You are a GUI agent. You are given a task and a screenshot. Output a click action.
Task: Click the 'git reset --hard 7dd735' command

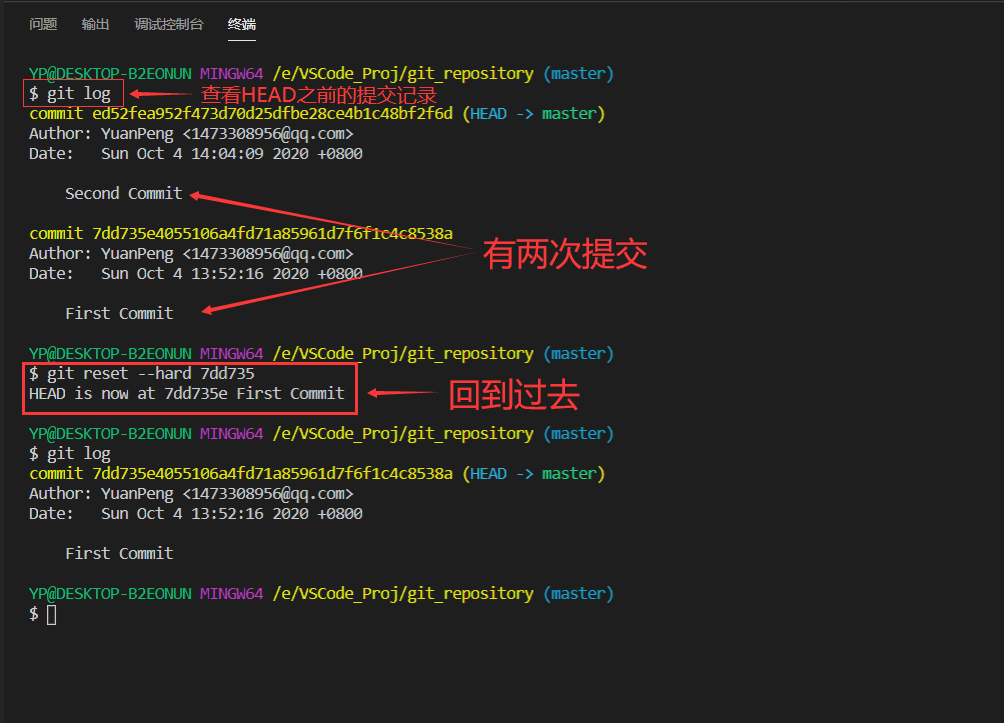coord(150,373)
